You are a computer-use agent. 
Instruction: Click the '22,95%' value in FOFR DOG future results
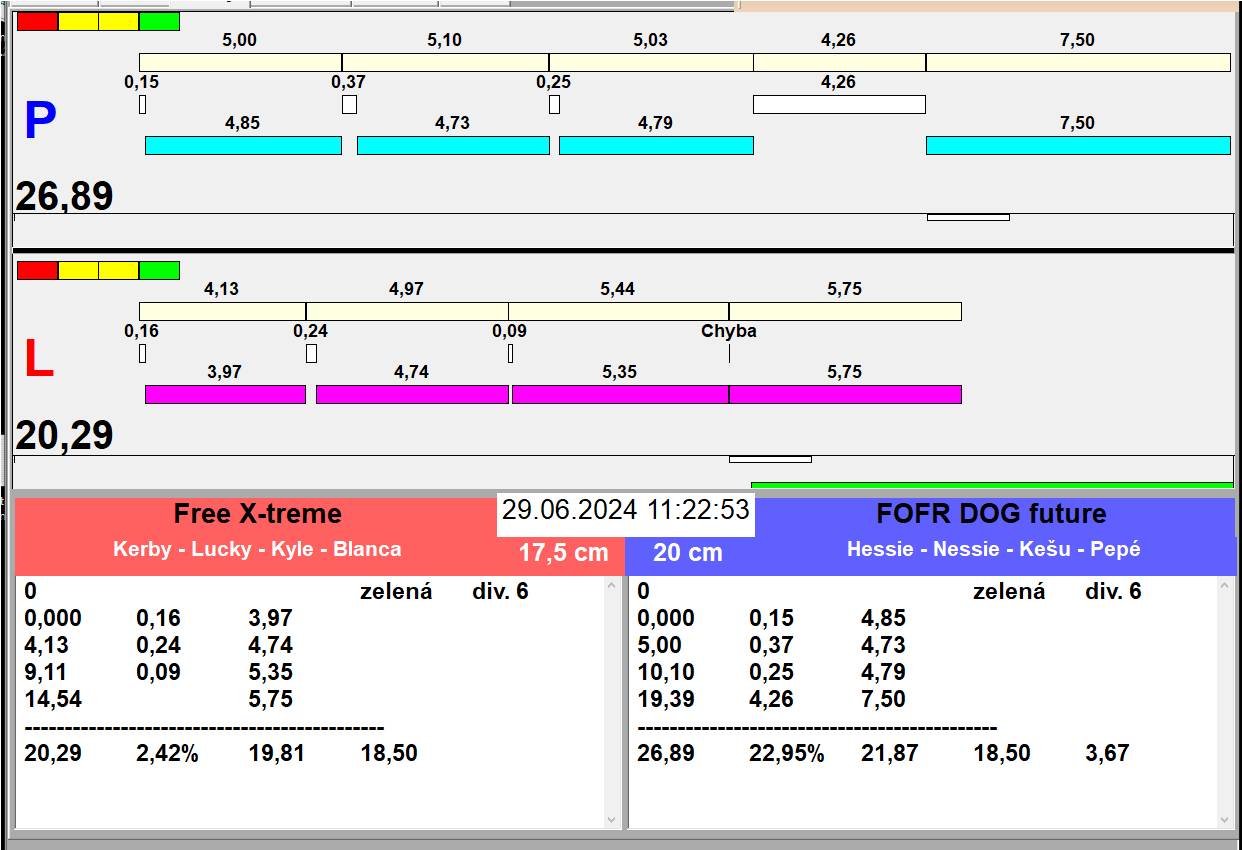pos(787,753)
